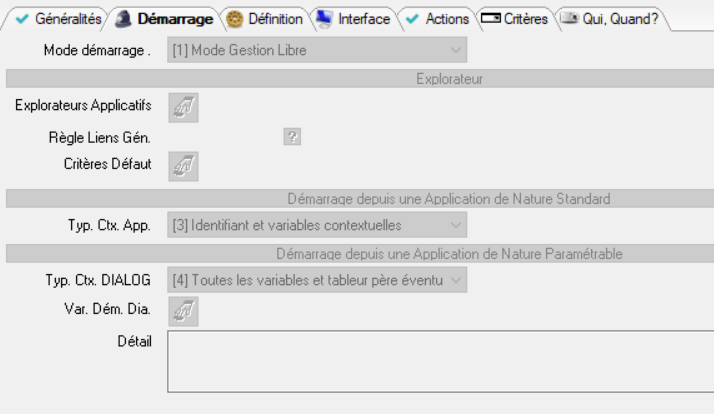714x414 pixels.
Task: Open the Typ. Ctx. App. dropdown
Action: 456,225
